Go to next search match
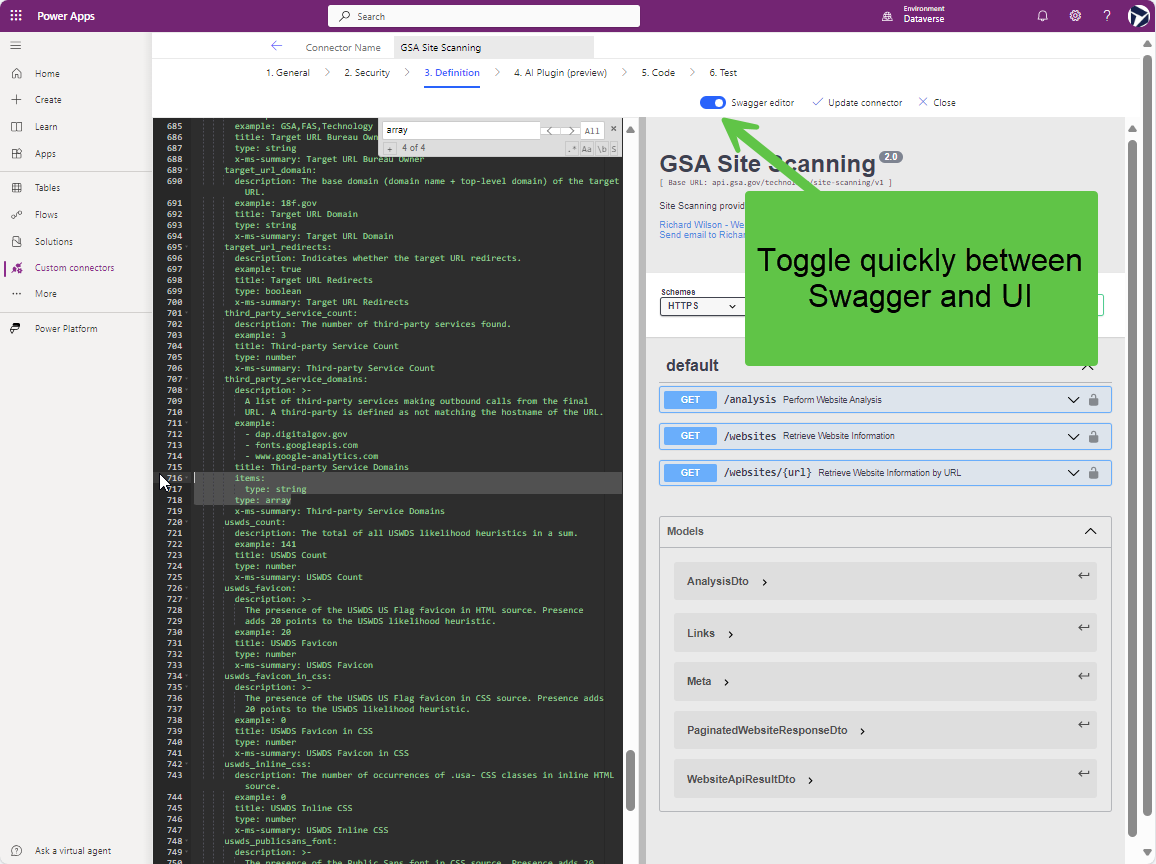Viewport: 1156px width, 864px height. tap(570, 130)
